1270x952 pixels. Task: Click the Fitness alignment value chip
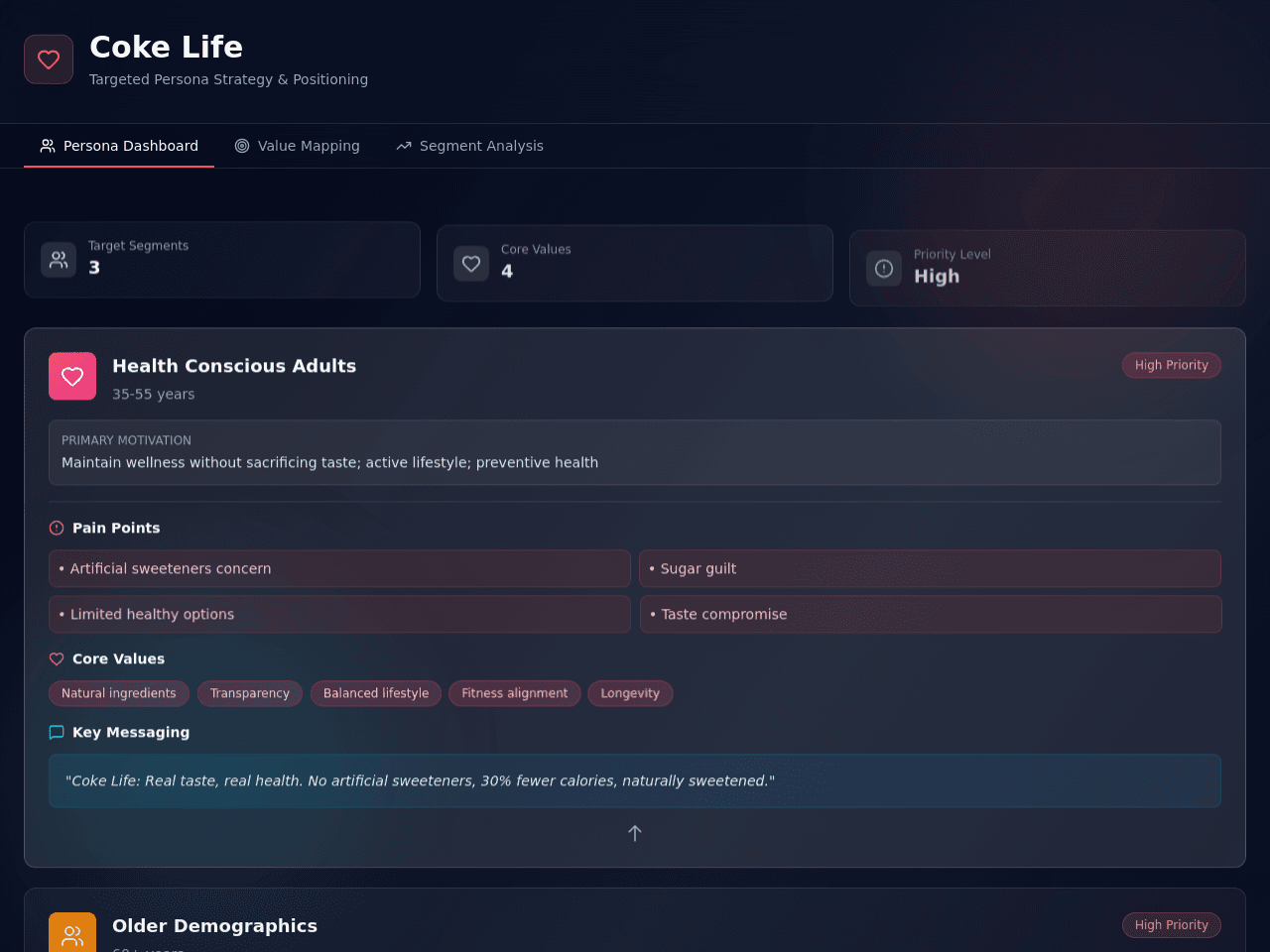point(515,693)
